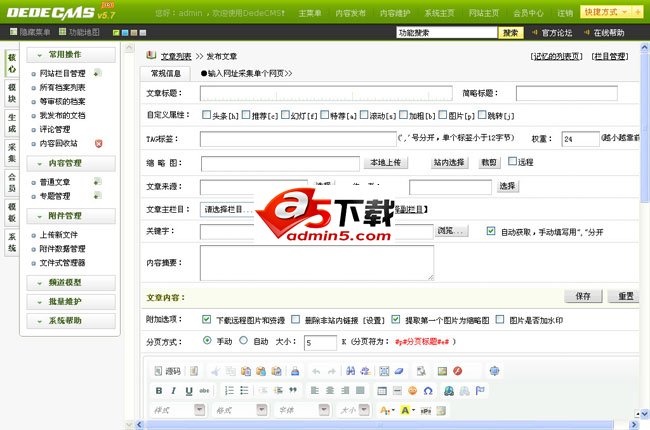Choose the green skin color swatch
The image size is (650, 430).
[x=116, y=33]
